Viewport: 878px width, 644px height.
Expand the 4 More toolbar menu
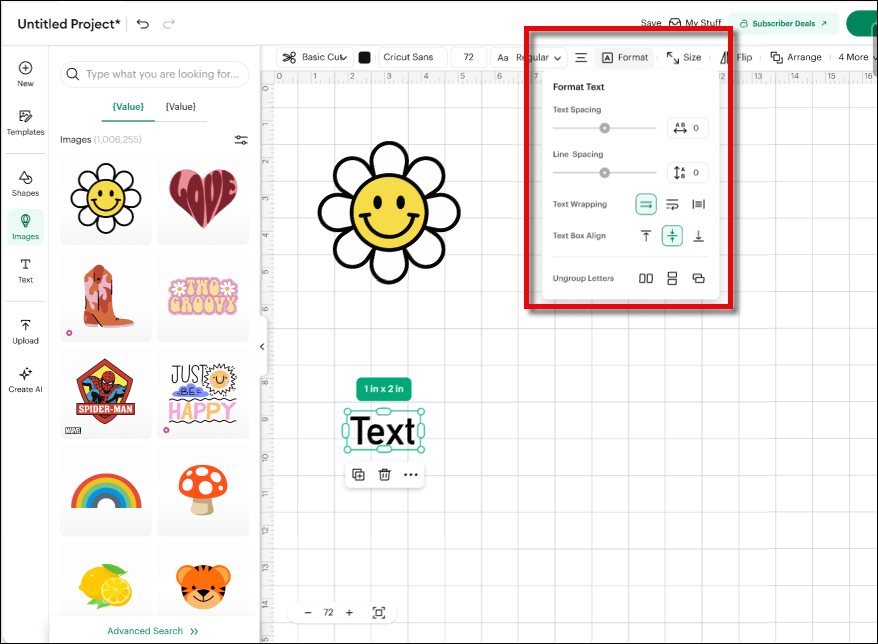[x=853, y=57]
